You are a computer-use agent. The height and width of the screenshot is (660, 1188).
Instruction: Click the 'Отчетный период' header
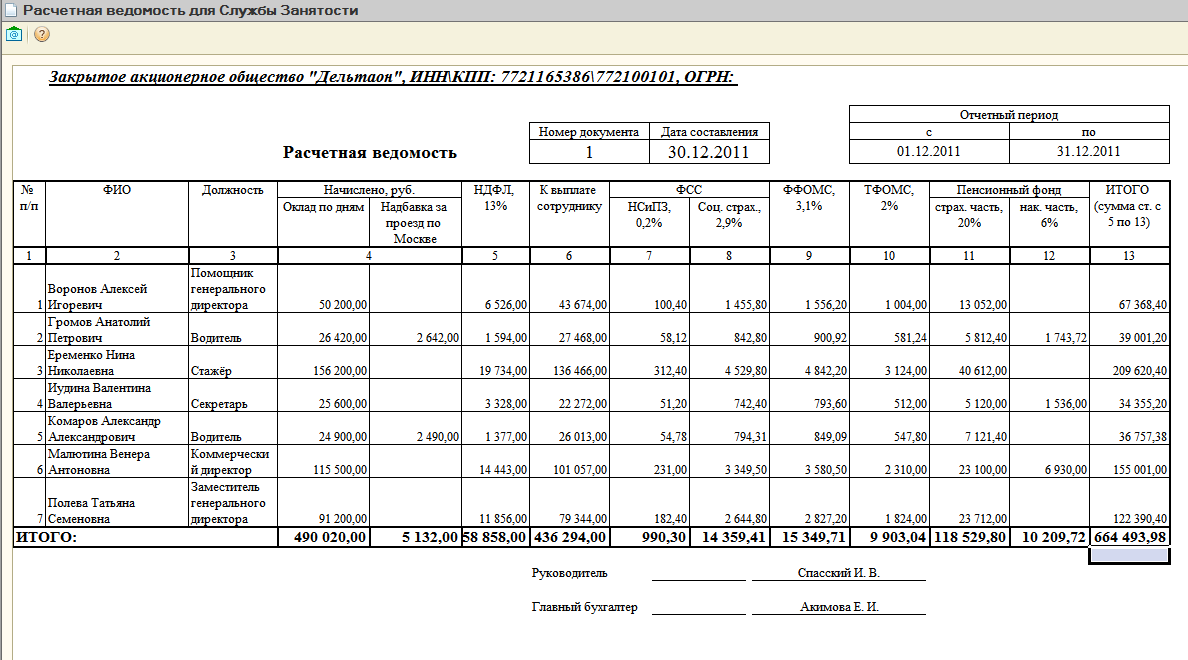(1009, 114)
